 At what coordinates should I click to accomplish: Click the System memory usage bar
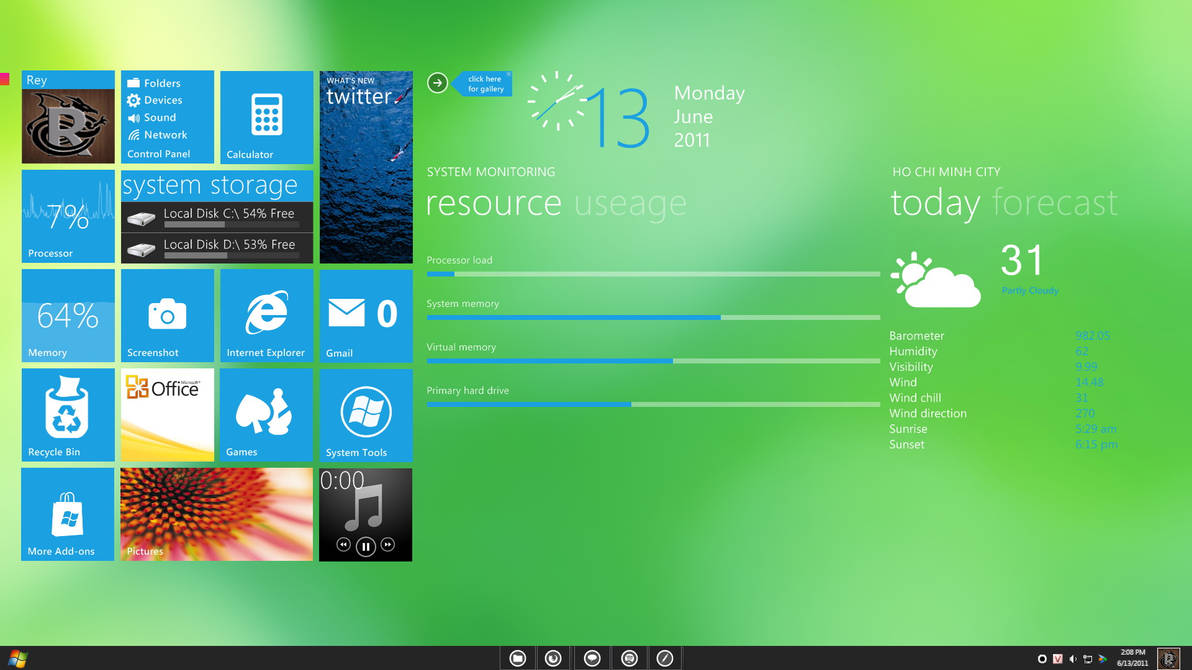pos(653,317)
